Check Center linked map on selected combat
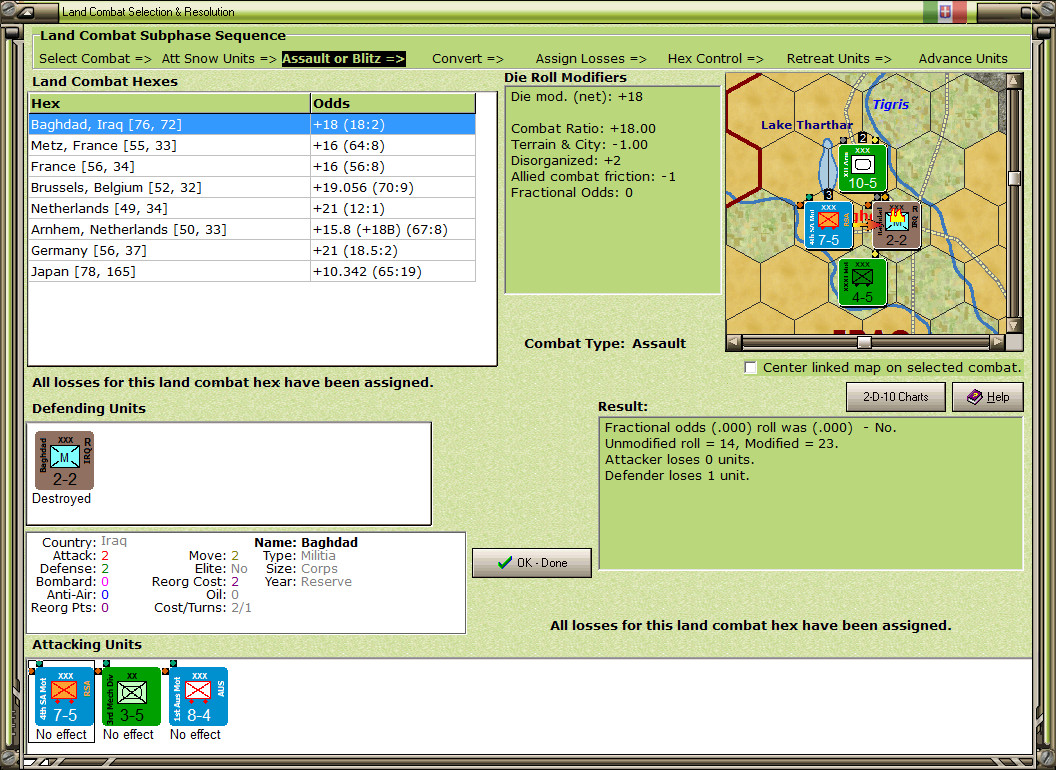1056x770 pixels. pyautogui.click(x=750, y=368)
